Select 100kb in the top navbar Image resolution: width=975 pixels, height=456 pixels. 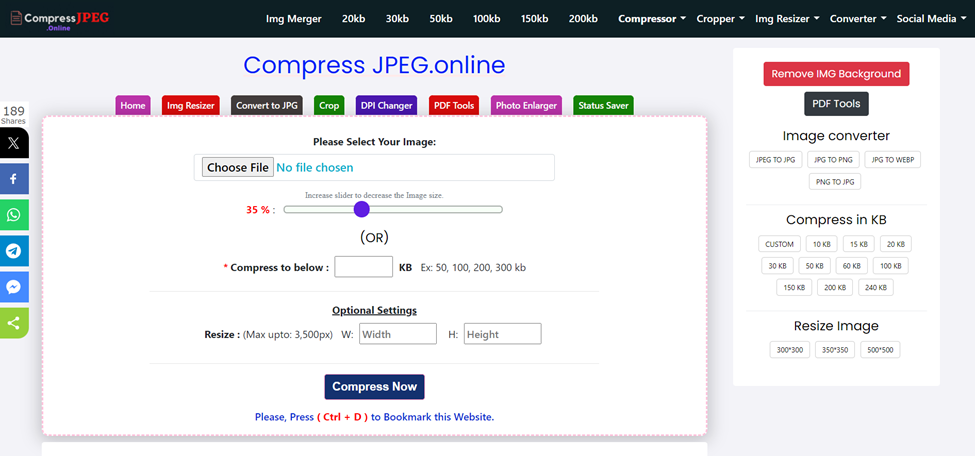pyautogui.click(x=486, y=19)
